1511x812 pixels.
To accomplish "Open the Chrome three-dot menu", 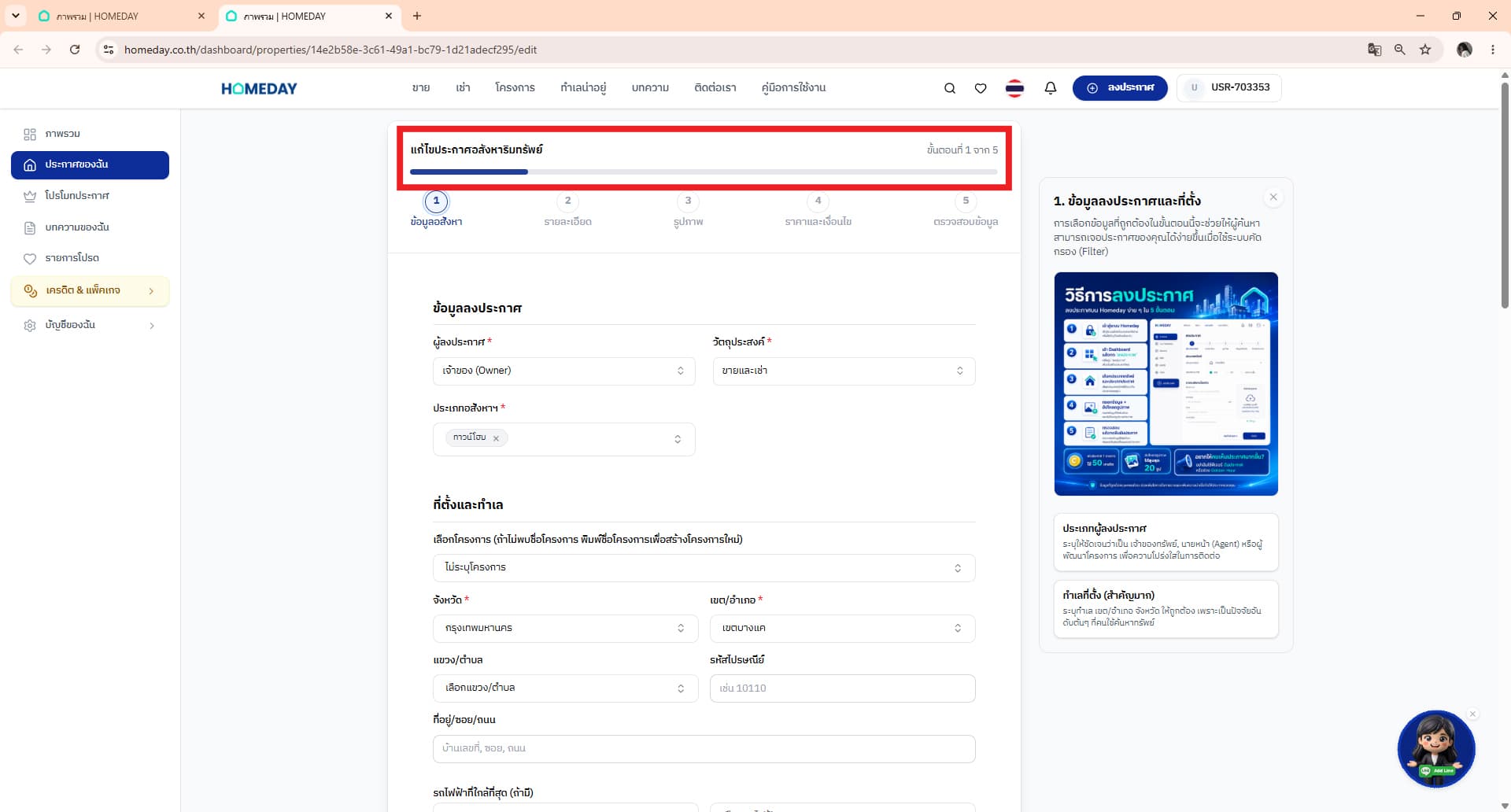I will click(1493, 50).
